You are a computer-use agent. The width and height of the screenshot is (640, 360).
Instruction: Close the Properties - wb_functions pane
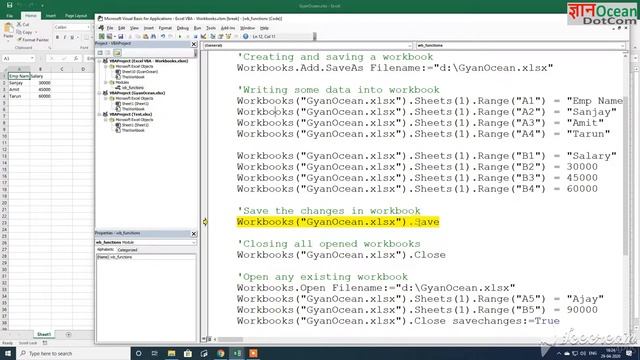coord(194,233)
